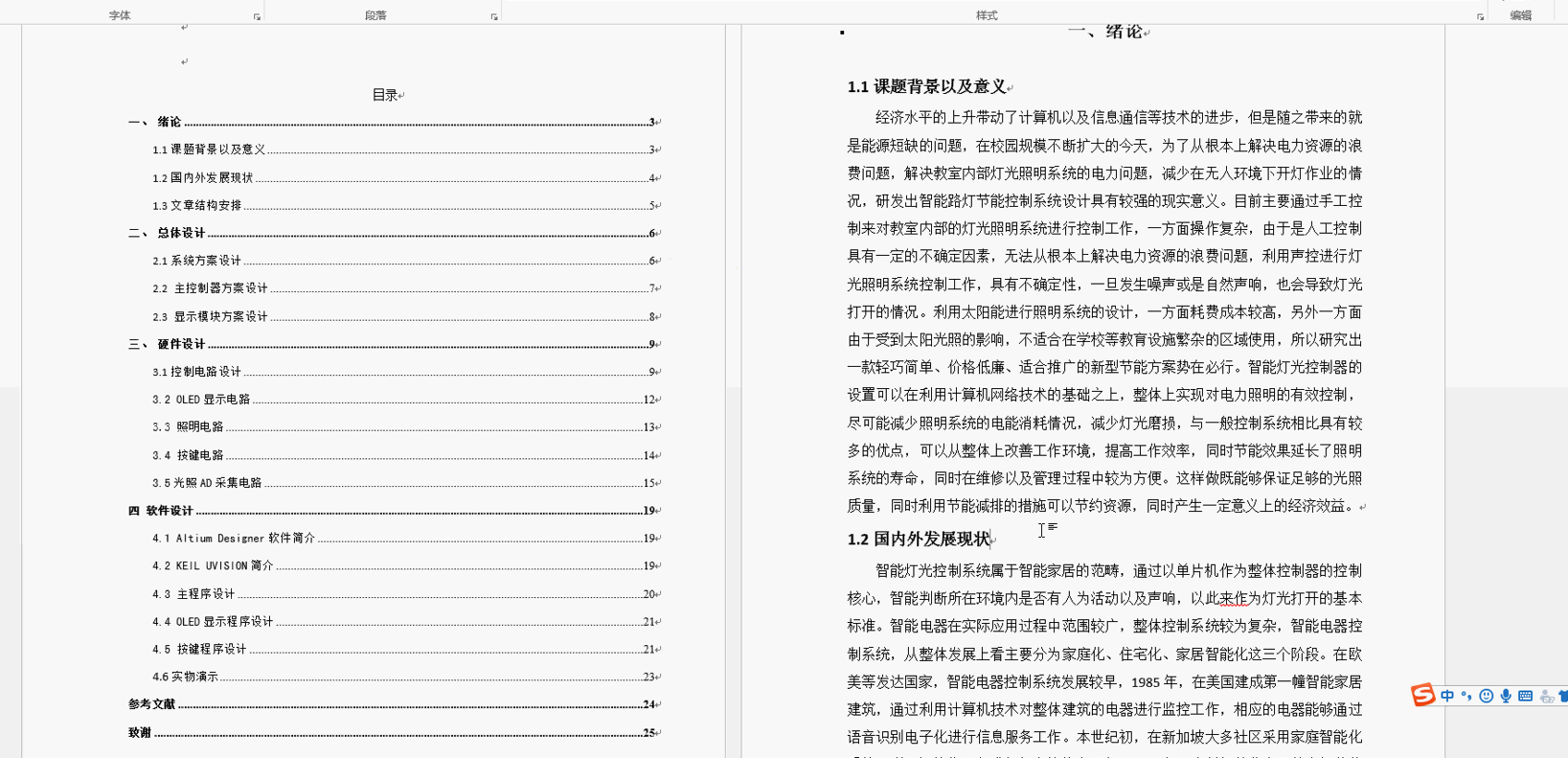
Task: Jump to TOC entry 1.2 国内外发展现状
Action: point(406,177)
